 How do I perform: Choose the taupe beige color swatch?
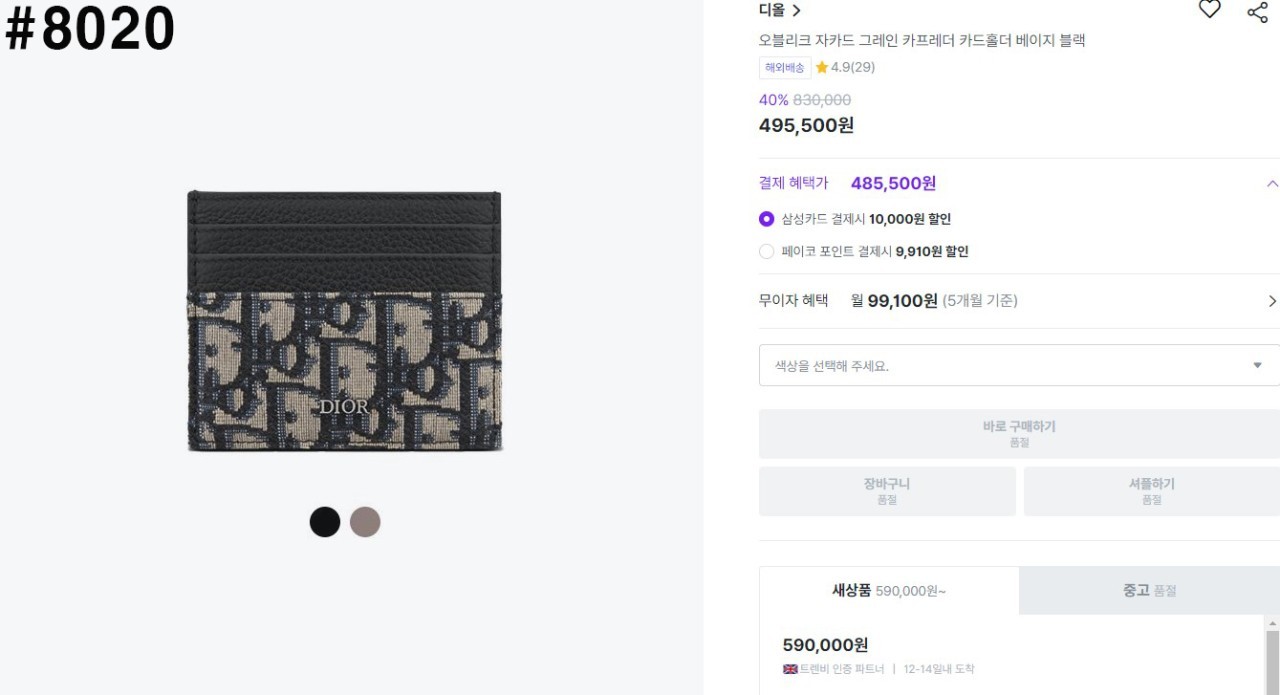[365, 522]
